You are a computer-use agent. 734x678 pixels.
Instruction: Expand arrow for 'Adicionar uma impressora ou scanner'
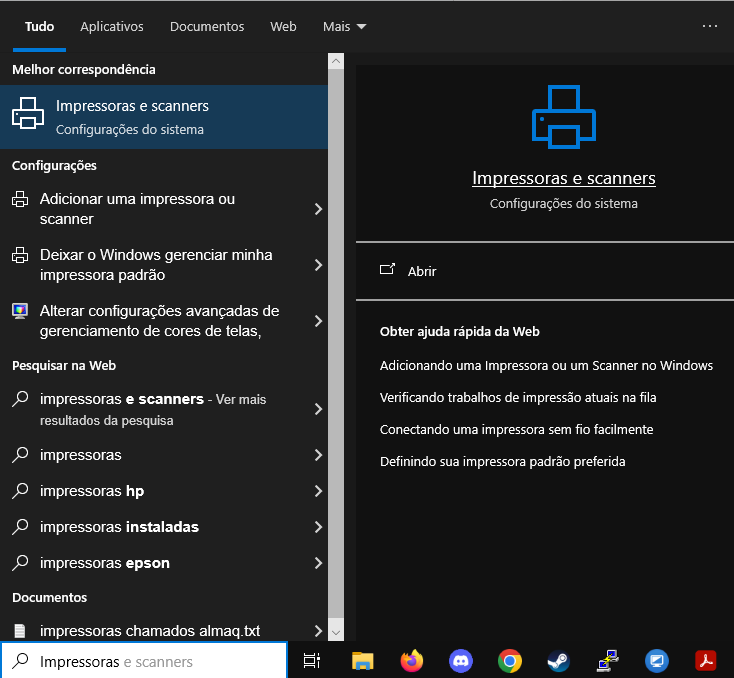click(318, 209)
